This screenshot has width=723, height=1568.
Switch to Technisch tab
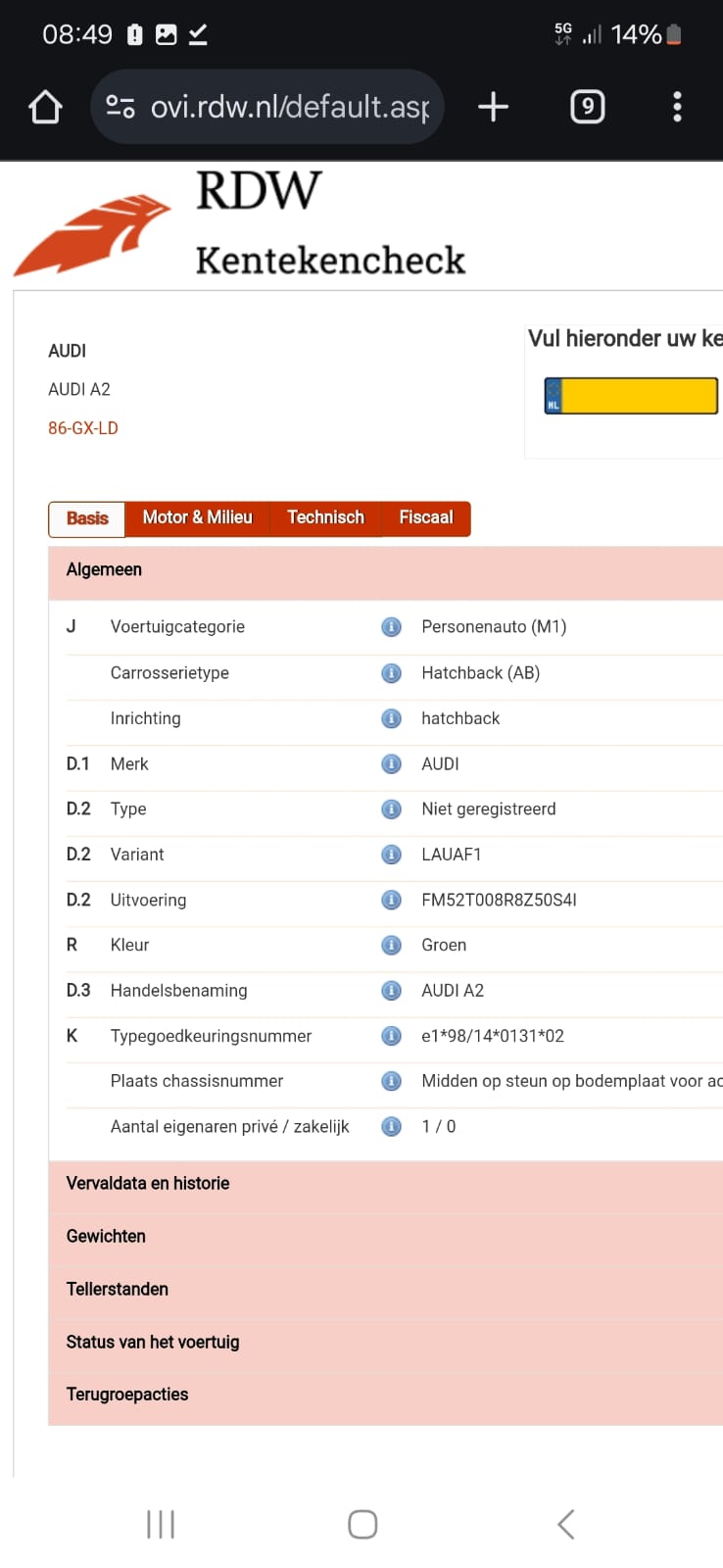click(x=325, y=518)
